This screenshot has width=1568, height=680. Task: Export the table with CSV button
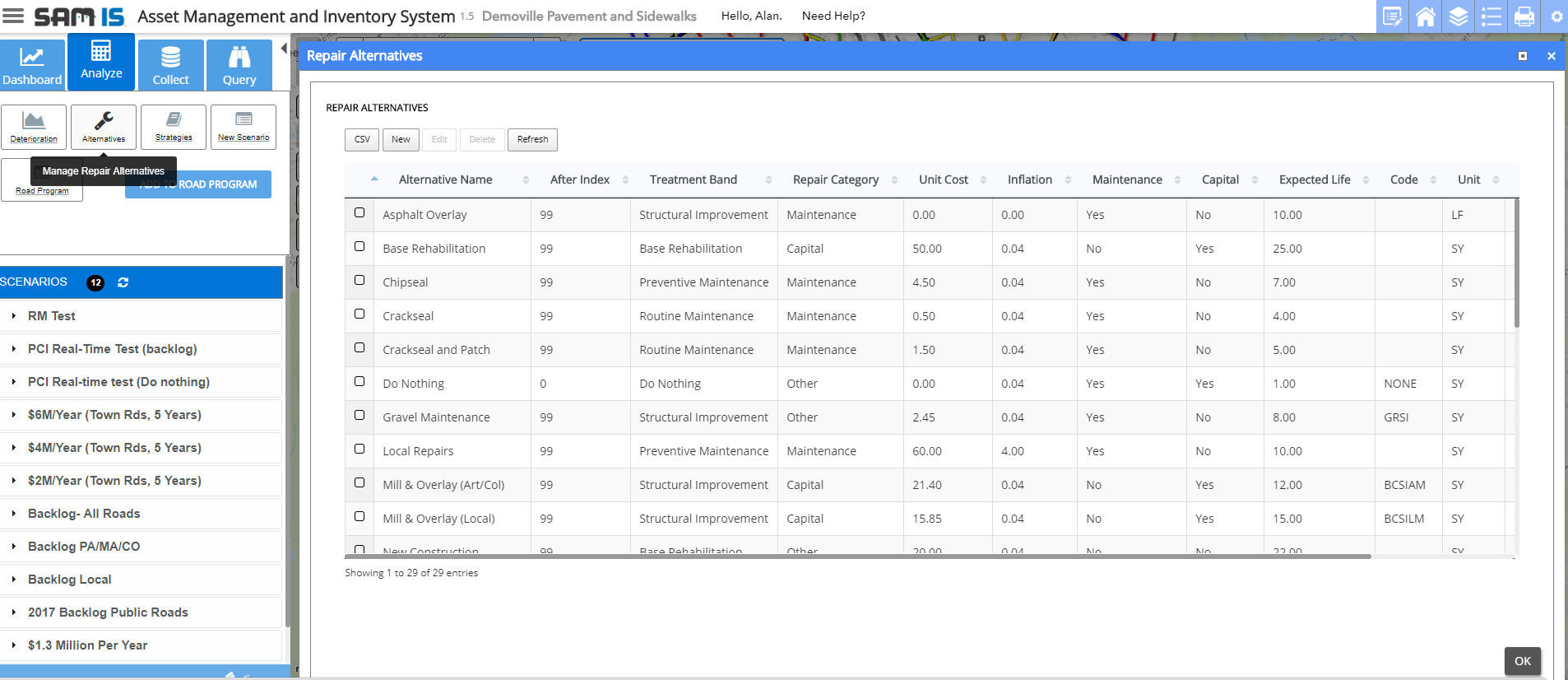(x=362, y=140)
